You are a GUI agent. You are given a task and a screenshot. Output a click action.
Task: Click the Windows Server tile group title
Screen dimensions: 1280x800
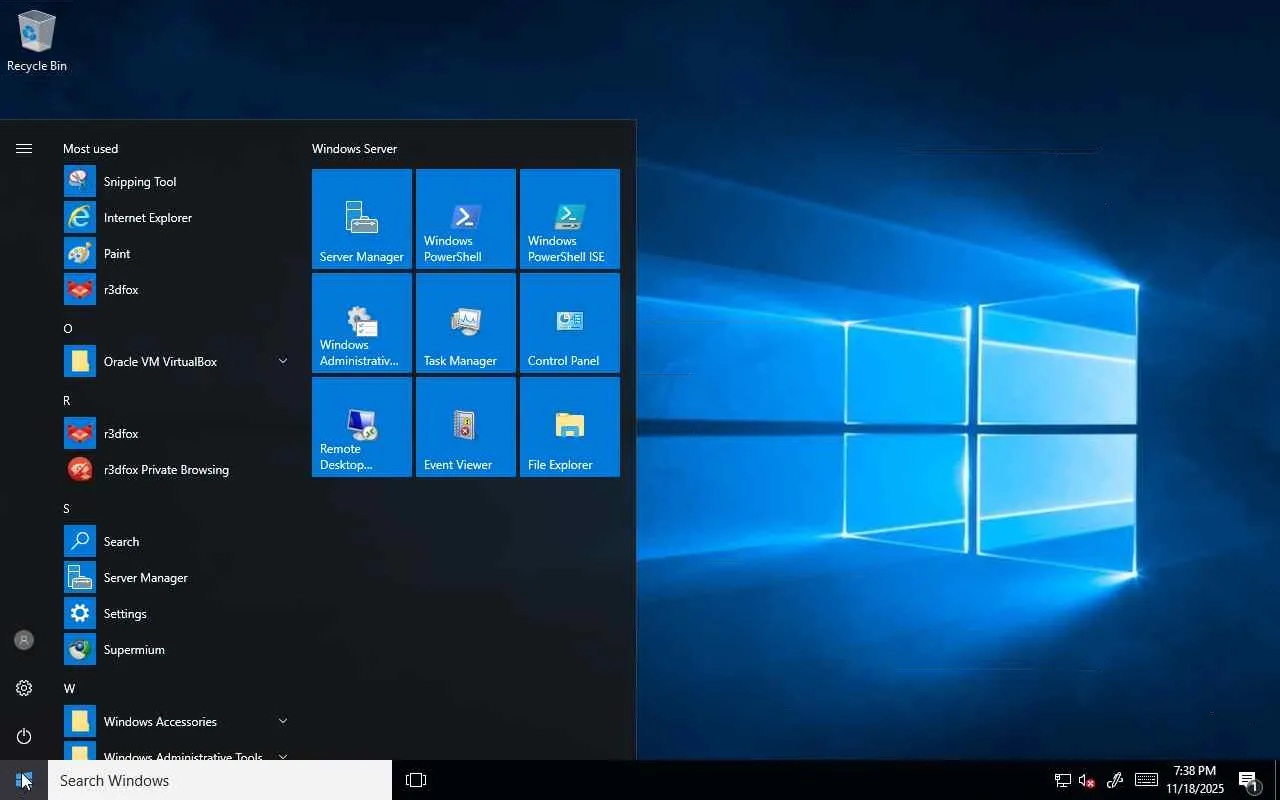[x=354, y=149]
